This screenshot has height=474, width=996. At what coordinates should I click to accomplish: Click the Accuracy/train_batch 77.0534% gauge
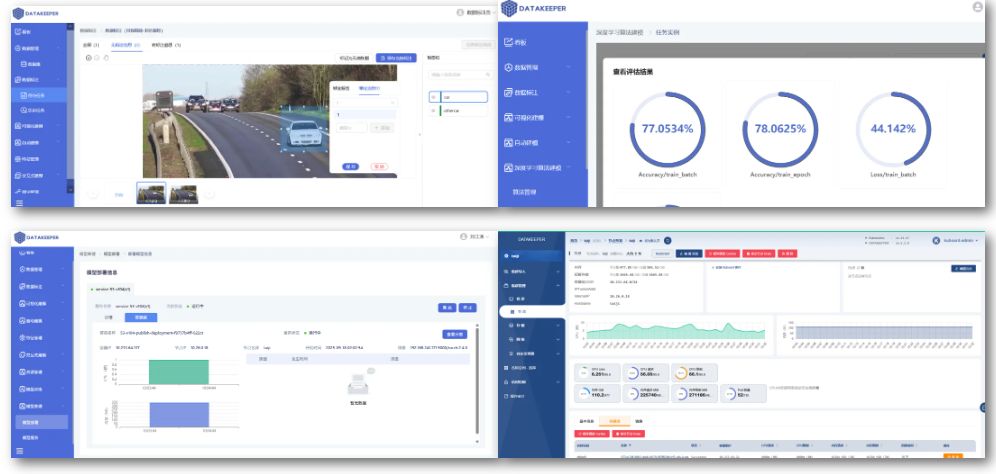coord(668,129)
